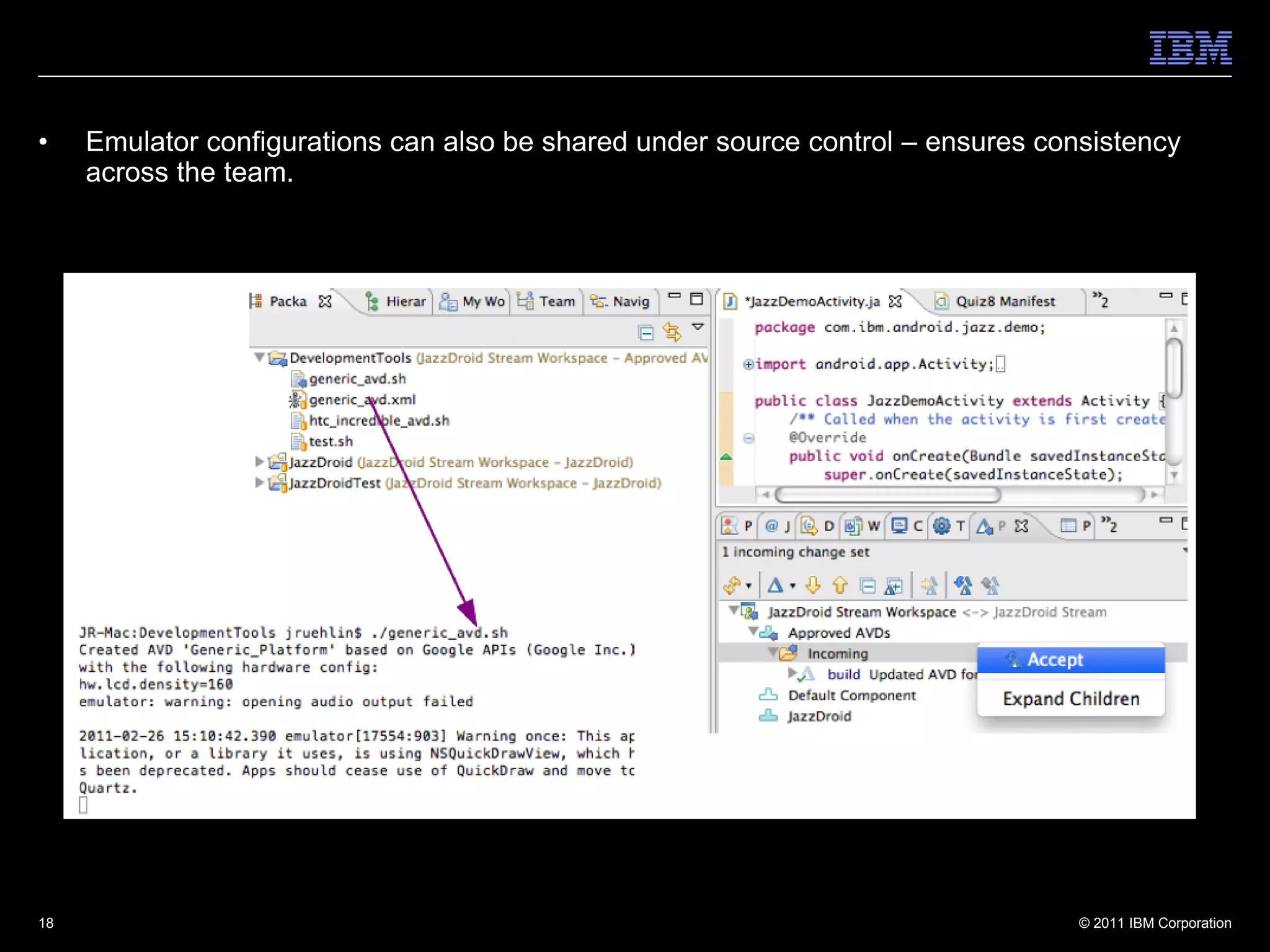The image size is (1270, 952).
Task: Close the JazzDemoActivity.ja editor tab
Action: point(895,302)
